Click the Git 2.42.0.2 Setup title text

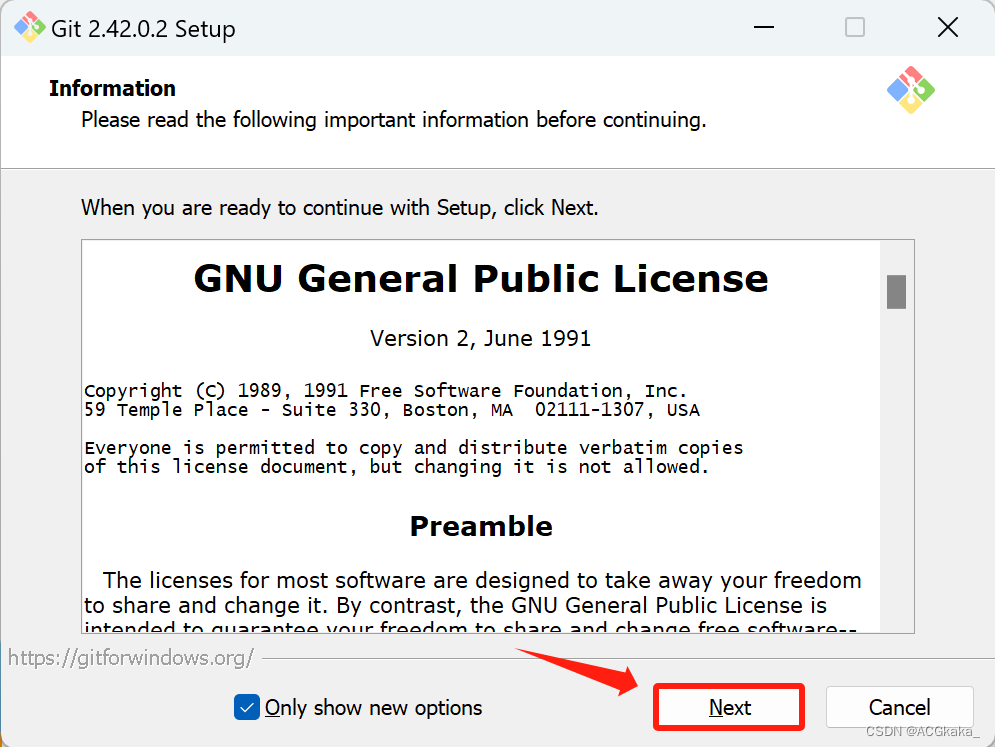point(143,29)
